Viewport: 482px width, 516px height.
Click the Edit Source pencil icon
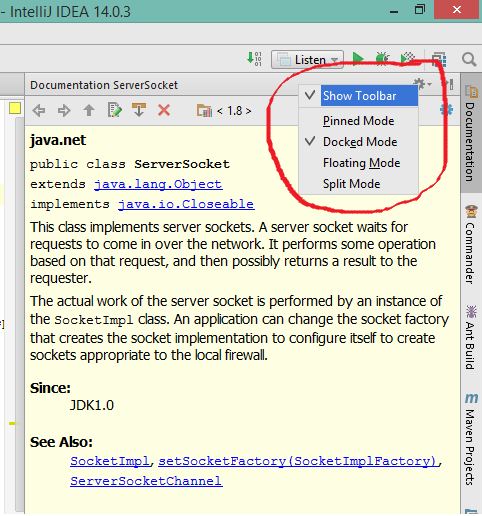[114, 110]
